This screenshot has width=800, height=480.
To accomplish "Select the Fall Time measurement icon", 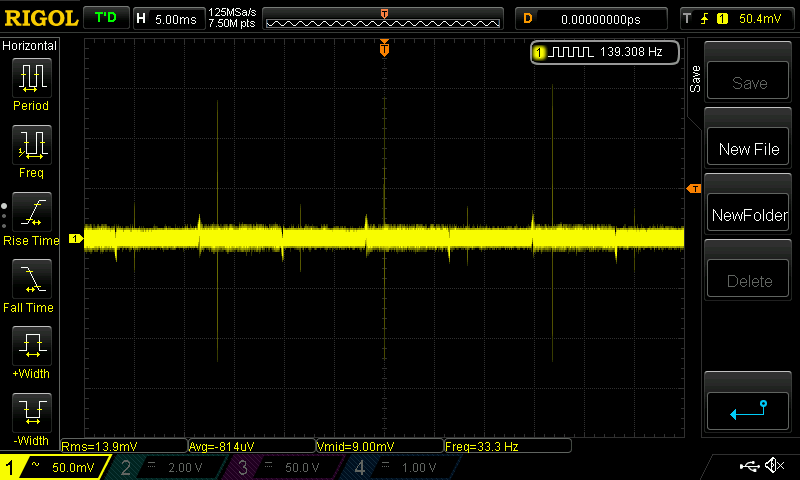I will (x=32, y=279).
